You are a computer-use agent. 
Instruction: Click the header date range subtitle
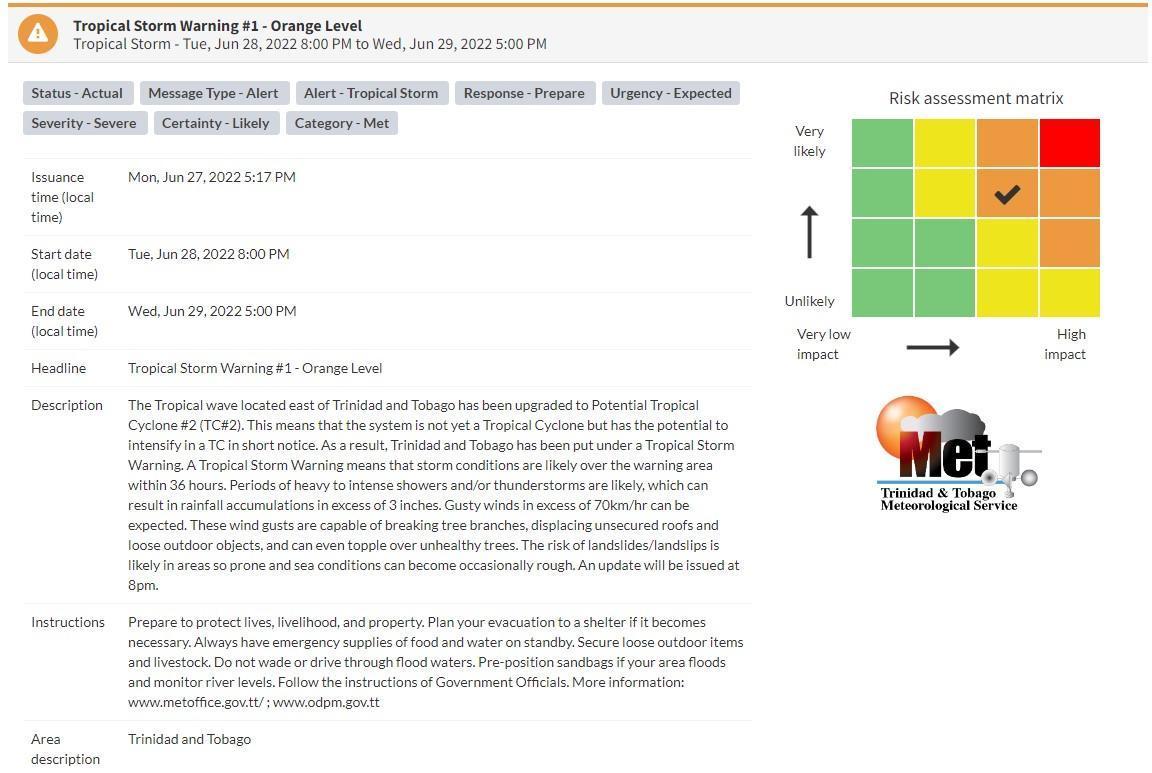(x=310, y=44)
